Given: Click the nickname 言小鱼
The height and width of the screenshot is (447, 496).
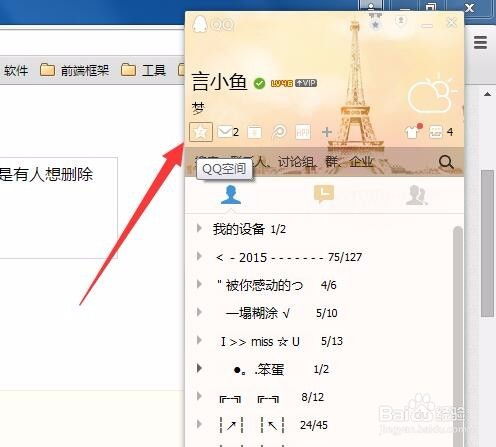Looking at the screenshot, I should point(219,82).
